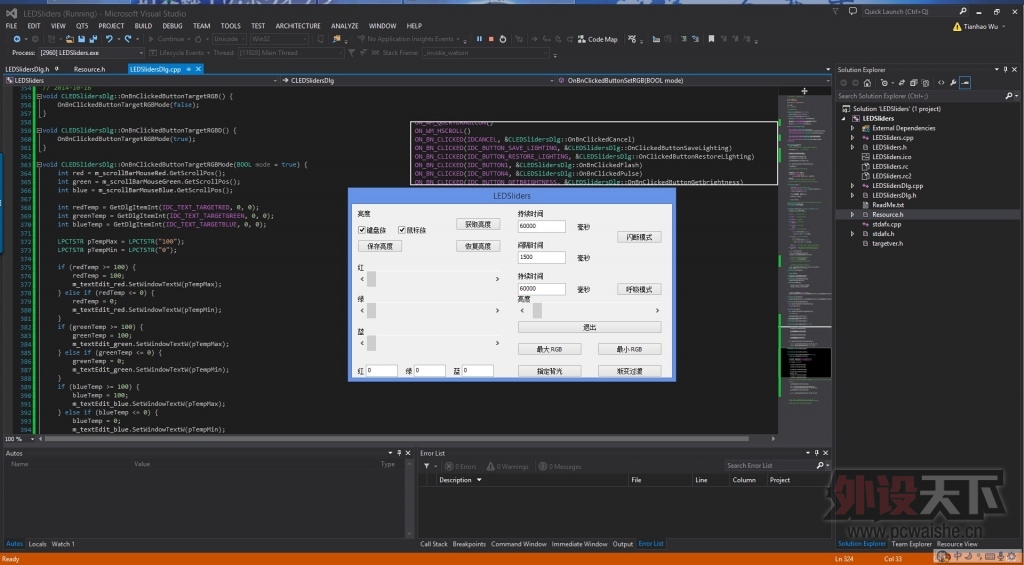The image size is (1024, 565).
Task: Click Preview Selected Items icon in Solution Explorer
Action: [965, 83]
